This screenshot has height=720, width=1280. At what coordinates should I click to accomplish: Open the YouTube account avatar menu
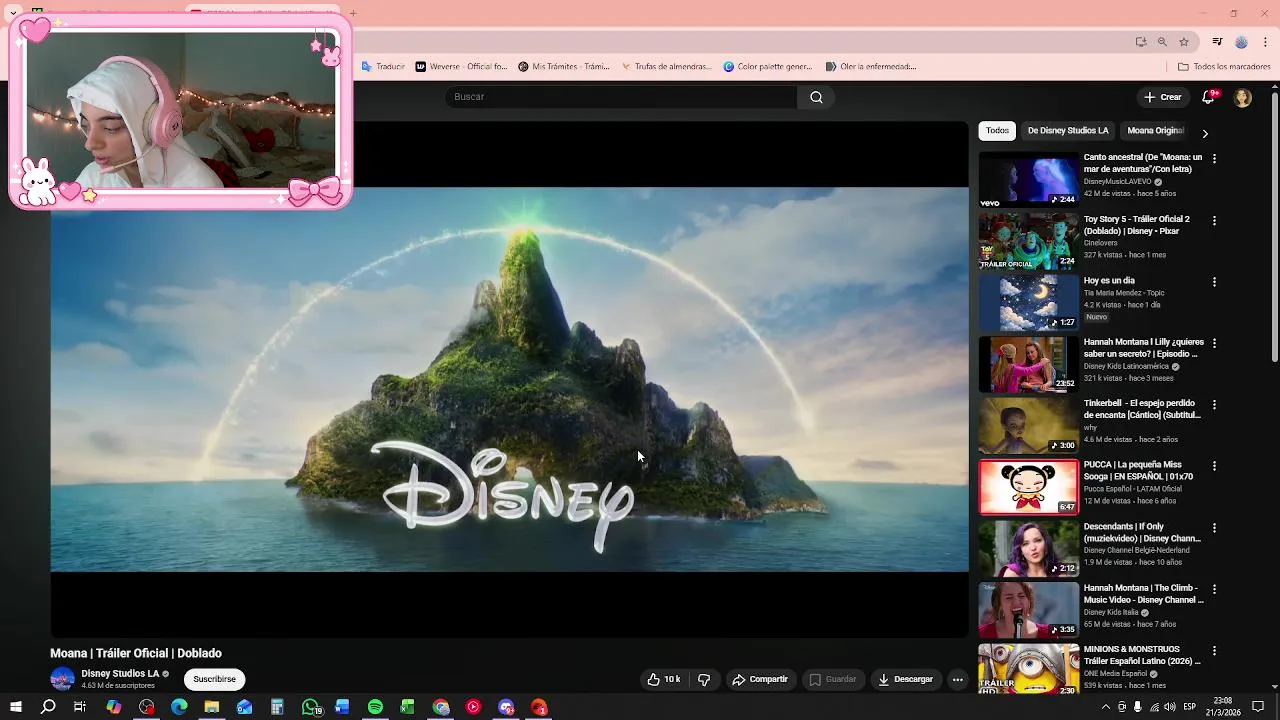click(1242, 97)
